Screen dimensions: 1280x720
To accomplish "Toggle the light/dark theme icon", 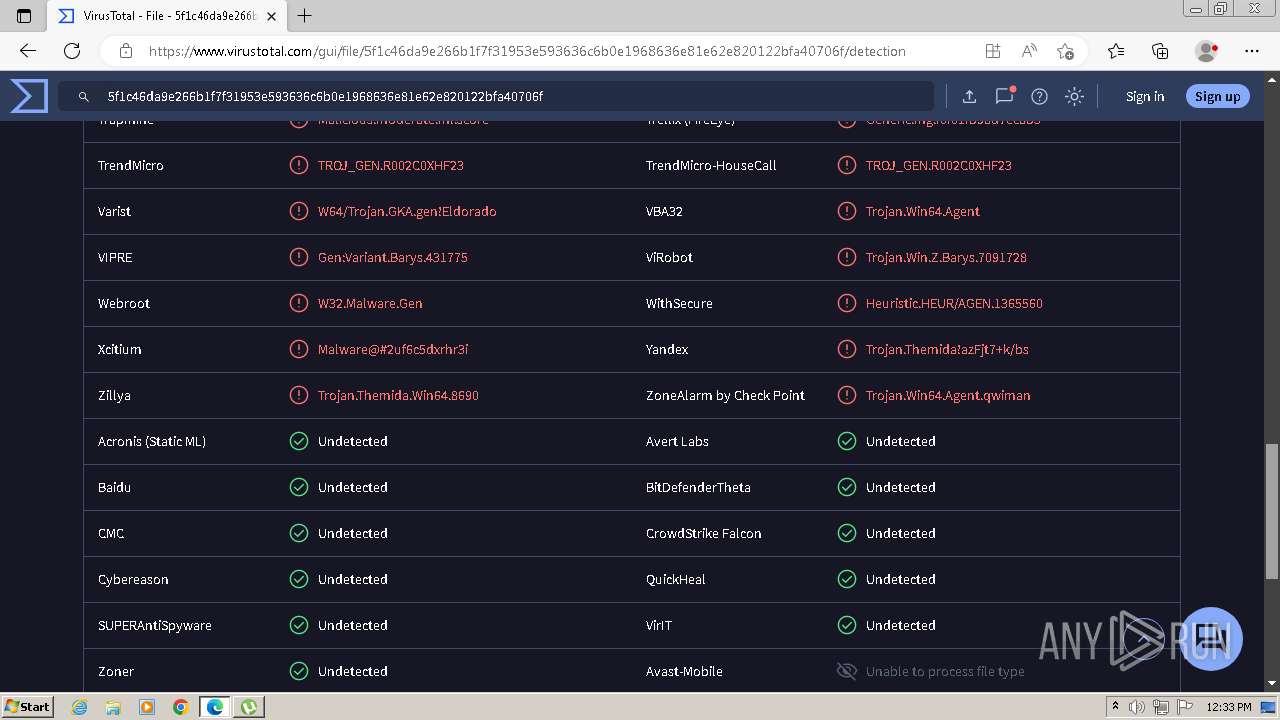I will coord(1074,97).
